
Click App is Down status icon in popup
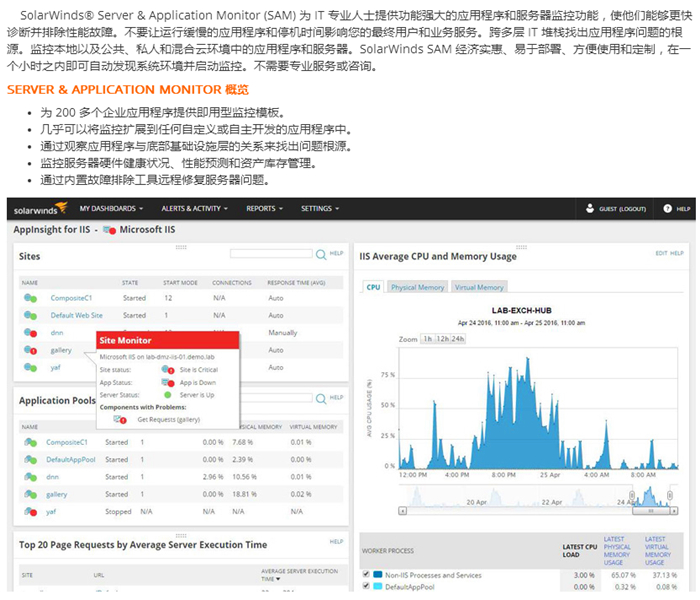tap(168, 383)
